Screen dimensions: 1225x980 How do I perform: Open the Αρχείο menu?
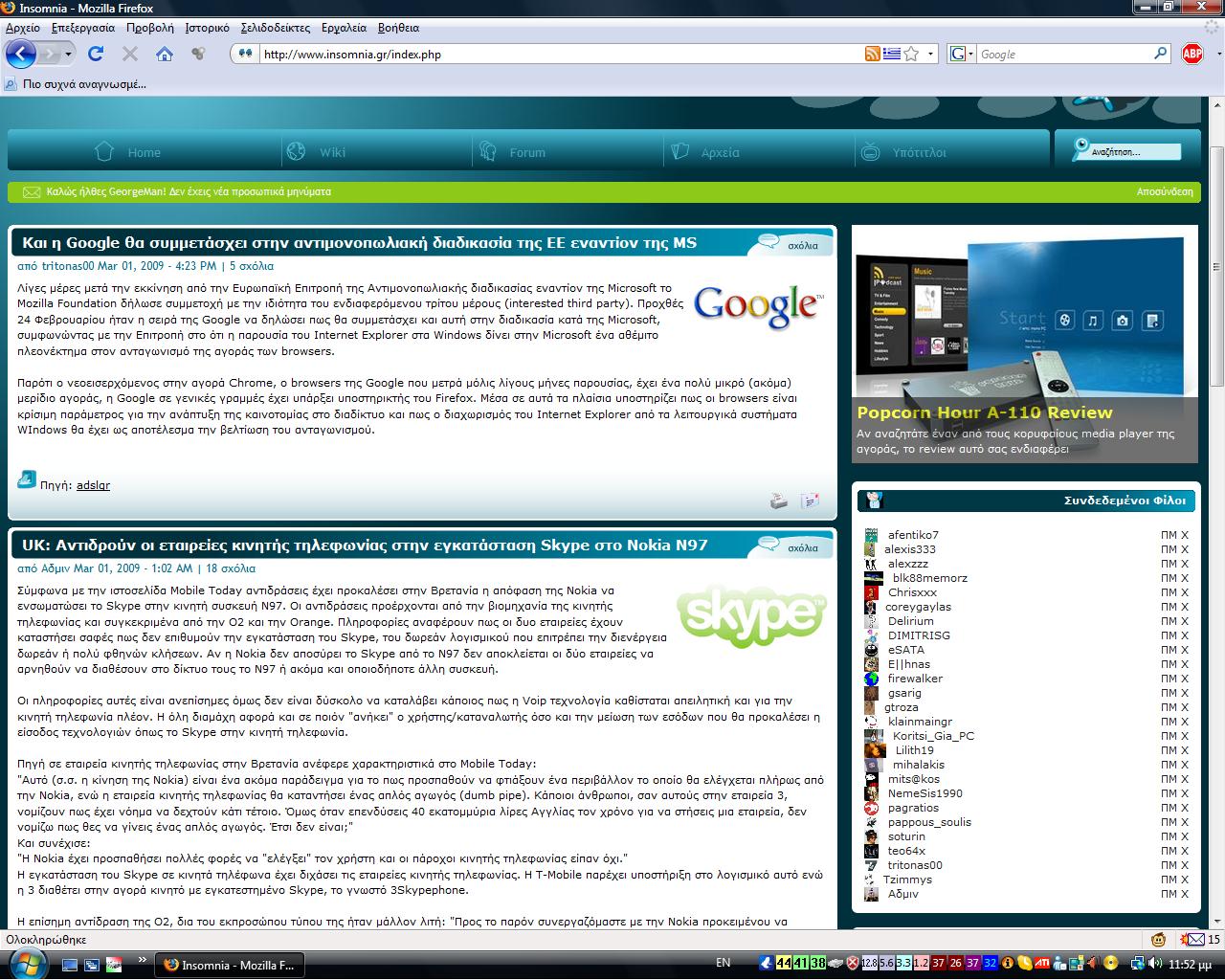tap(23, 28)
